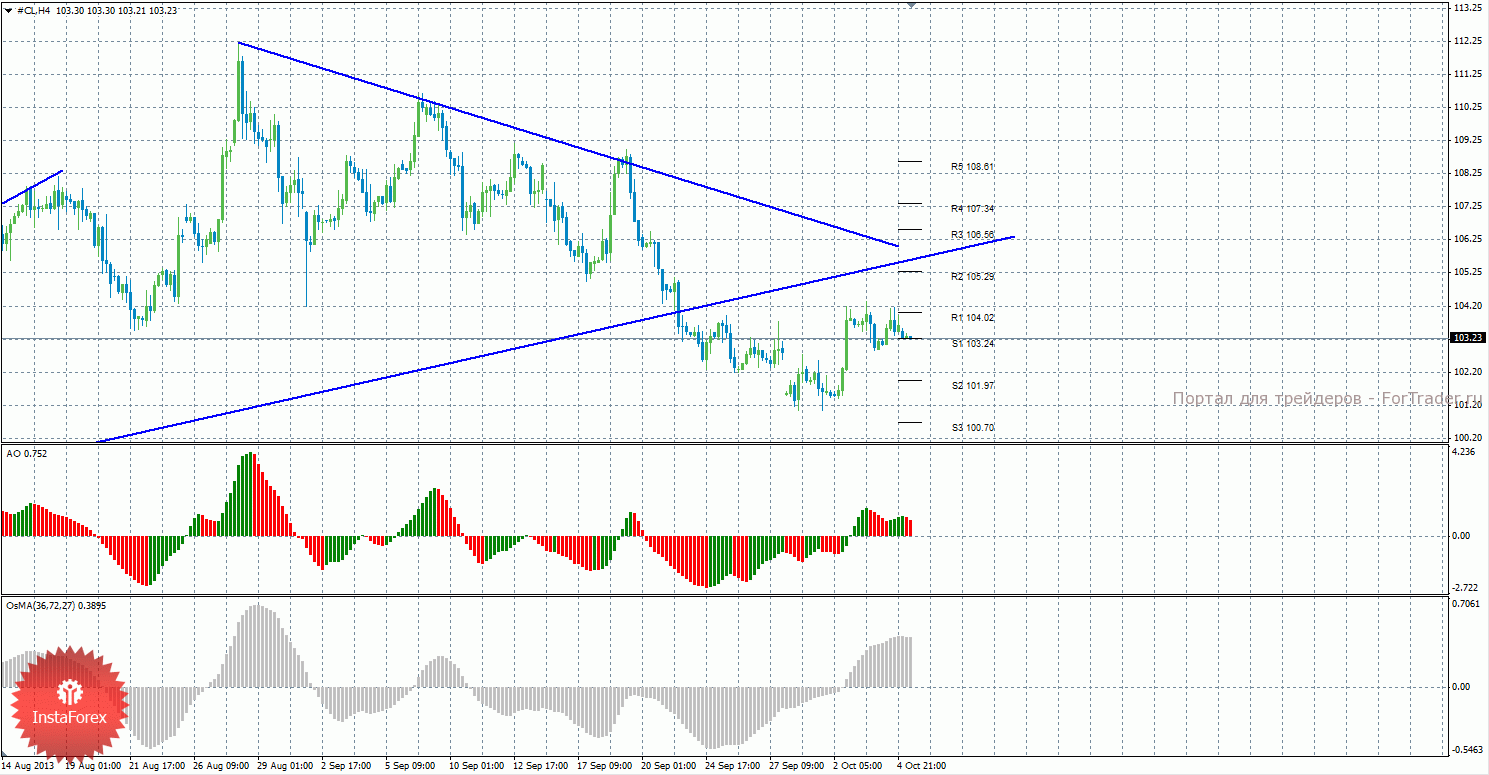Image resolution: width=1489 pixels, height=775 pixels.
Task: Click the 104.20 price on the scale
Action: [x=1468, y=305]
